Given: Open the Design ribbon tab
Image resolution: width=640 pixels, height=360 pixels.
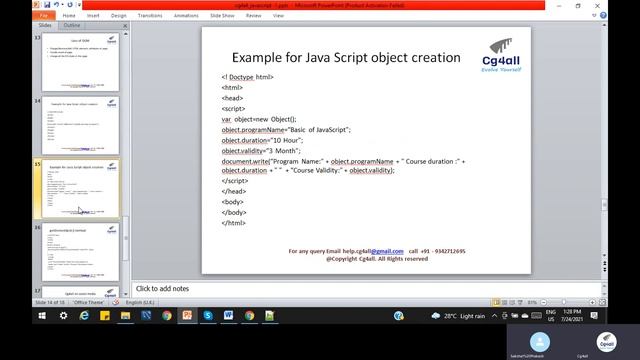Looking at the screenshot, I should point(118,16).
